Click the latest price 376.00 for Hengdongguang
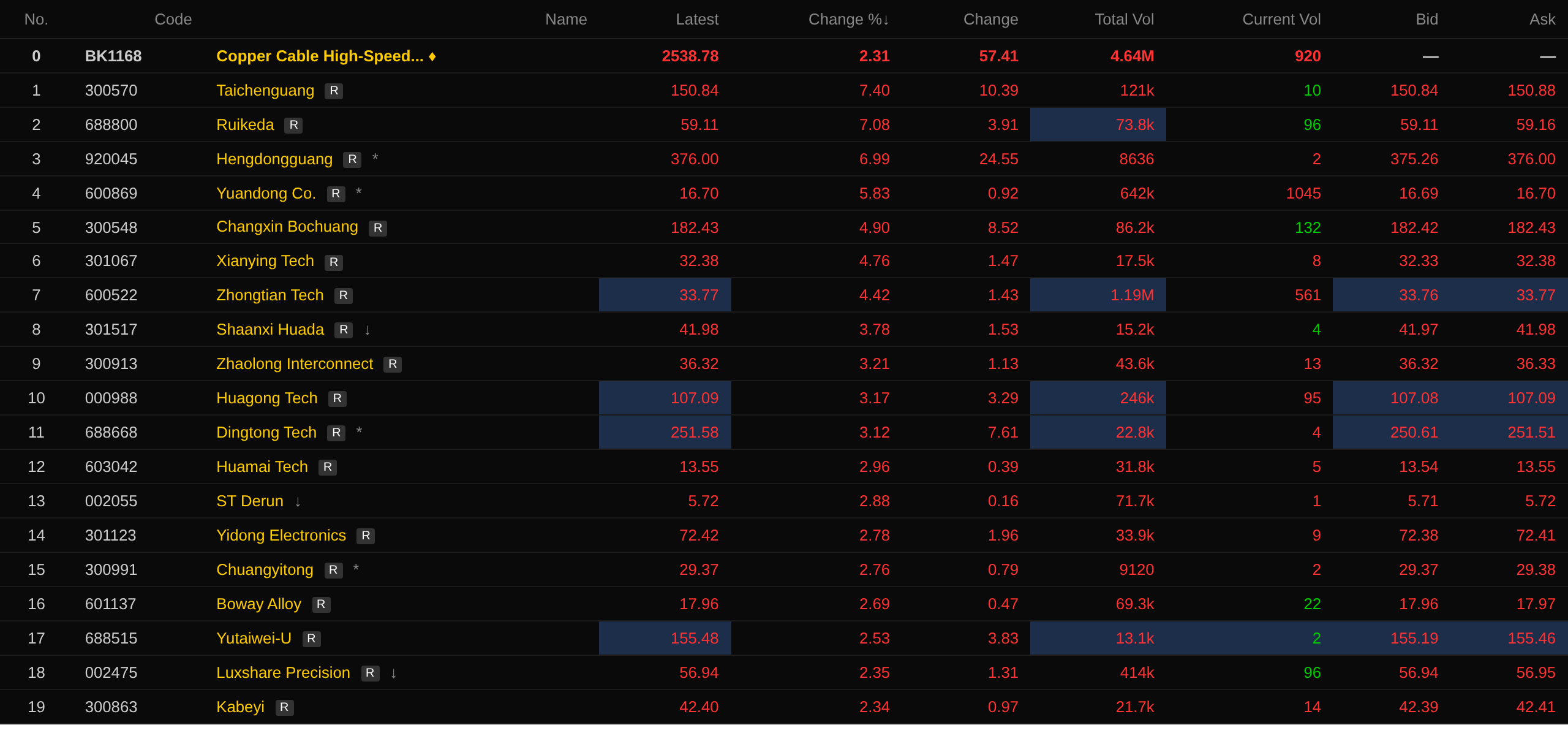The height and width of the screenshot is (733, 1568). coord(695,159)
